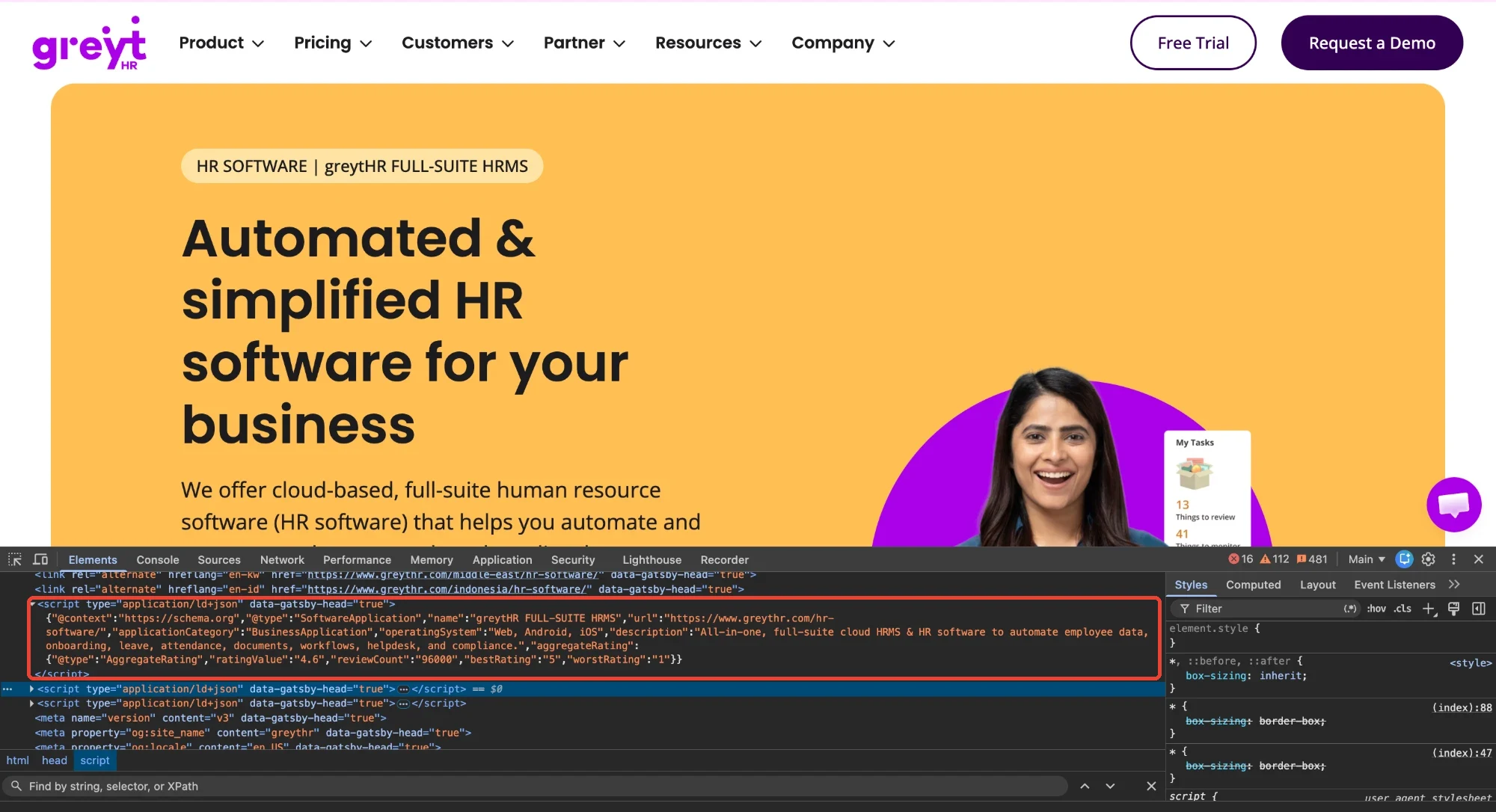Jump to next search result arrow
The image size is (1496, 812).
click(x=1110, y=787)
